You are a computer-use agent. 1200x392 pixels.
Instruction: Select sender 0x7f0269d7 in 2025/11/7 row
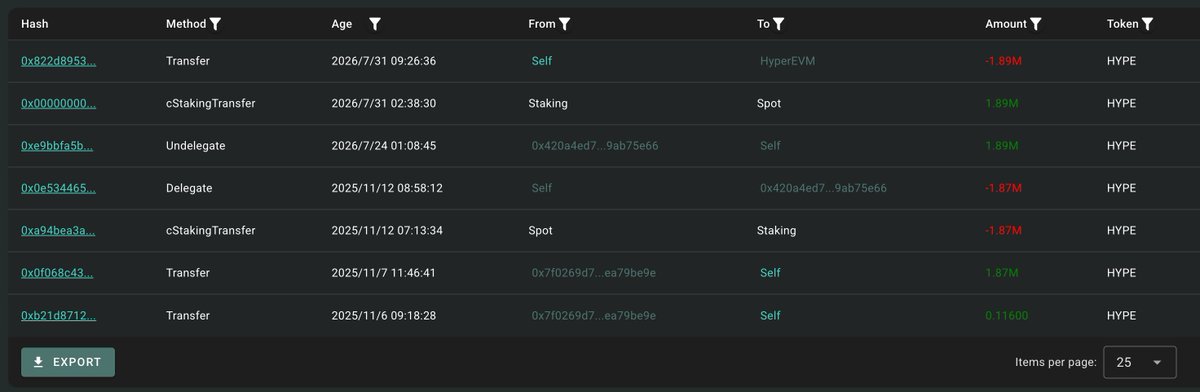594,273
